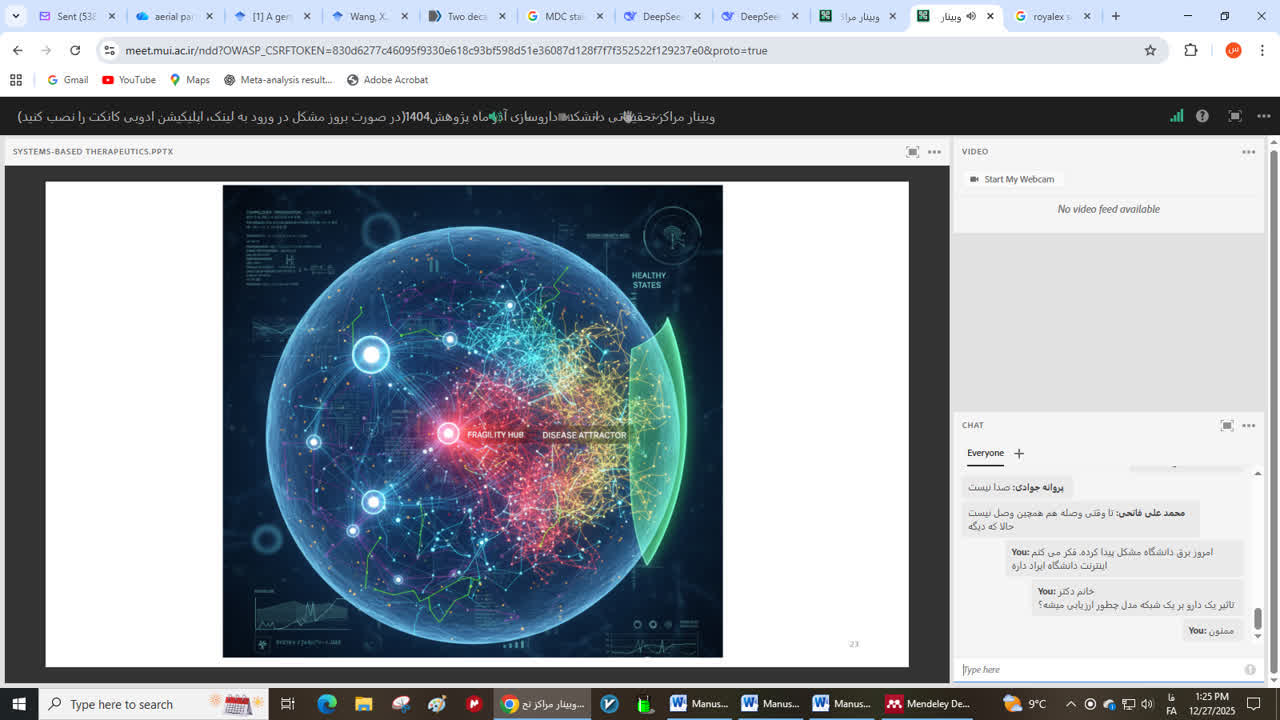Open the browser Extensions puzzle icon
1280x720 pixels.
click(x=1190, y=50)
